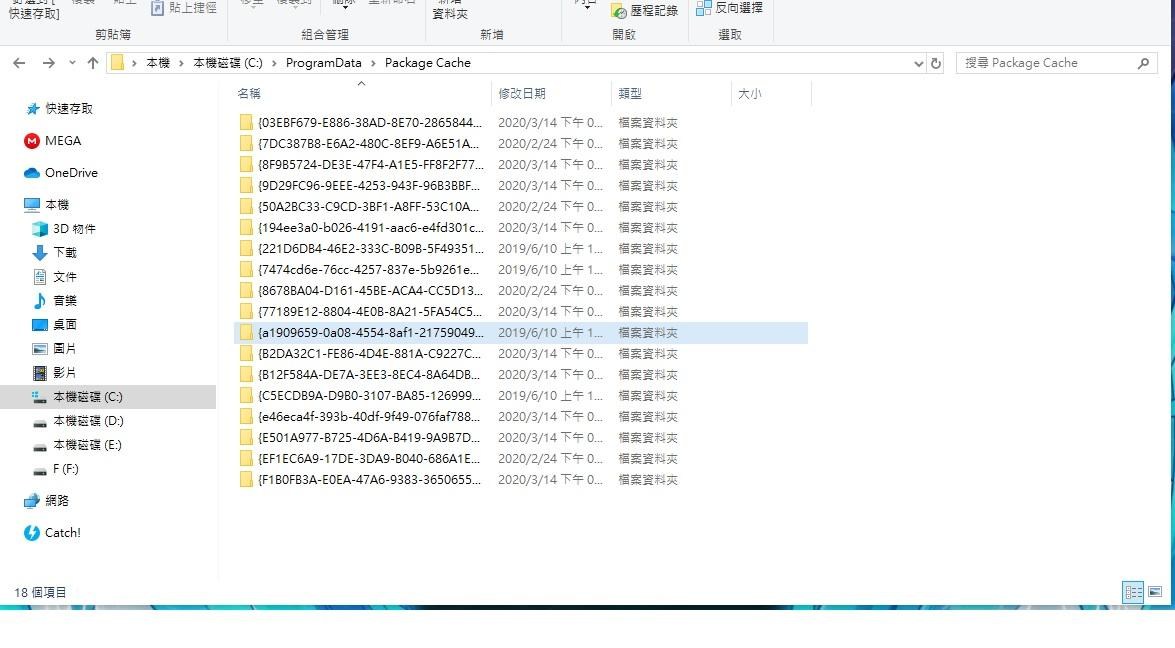Click the back navigation arrow
The width and height of the screenshot is (1175, 648).
pyautogui.click(x=20, y=62)
